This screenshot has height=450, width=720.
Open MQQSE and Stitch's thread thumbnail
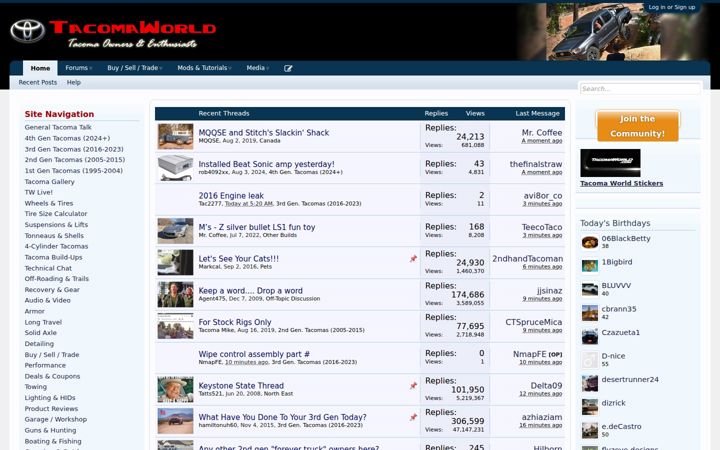pyautogui.click(x=175, y=136)
